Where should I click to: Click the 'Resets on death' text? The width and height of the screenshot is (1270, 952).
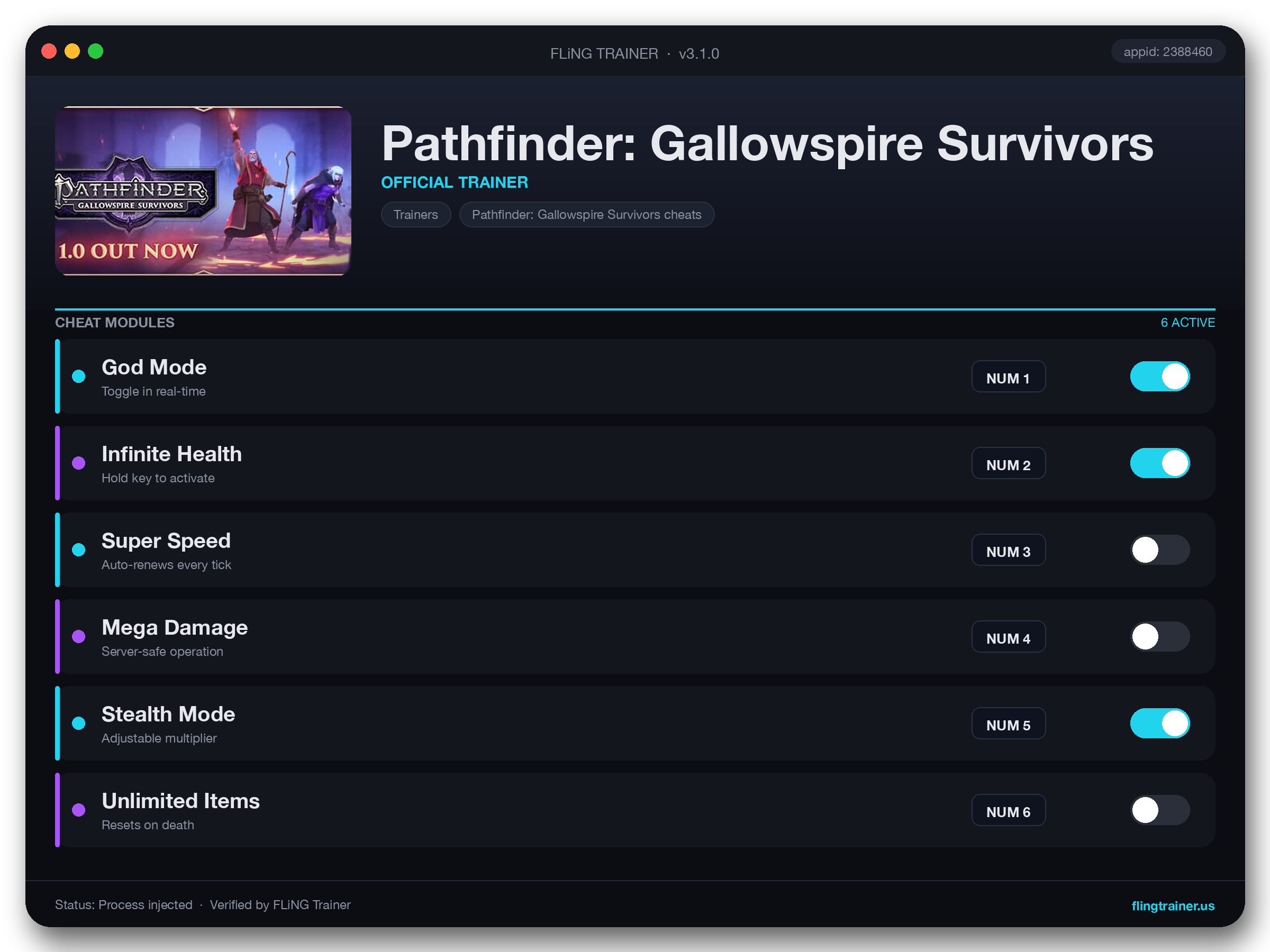point(148,825)
